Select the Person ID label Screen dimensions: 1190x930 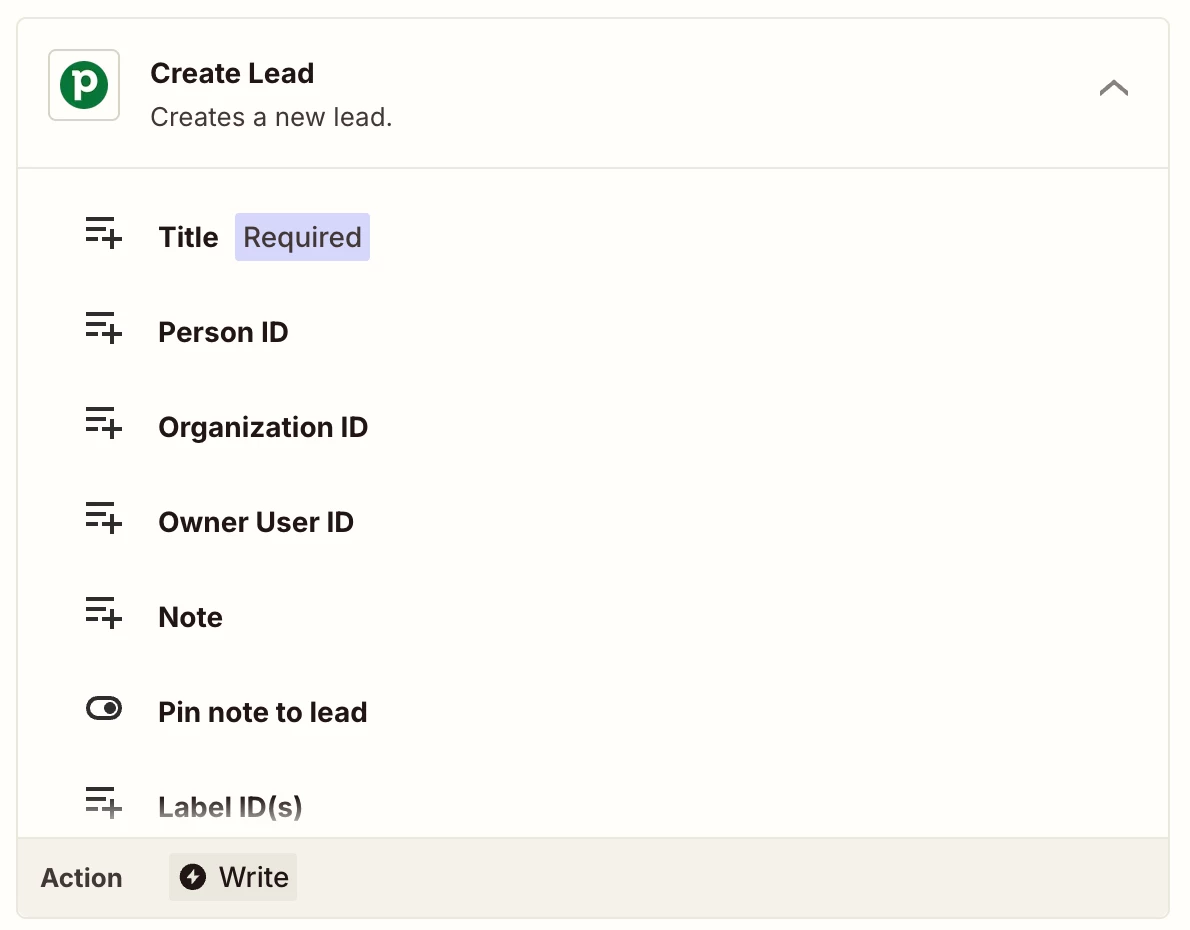[x=223, y=332]
